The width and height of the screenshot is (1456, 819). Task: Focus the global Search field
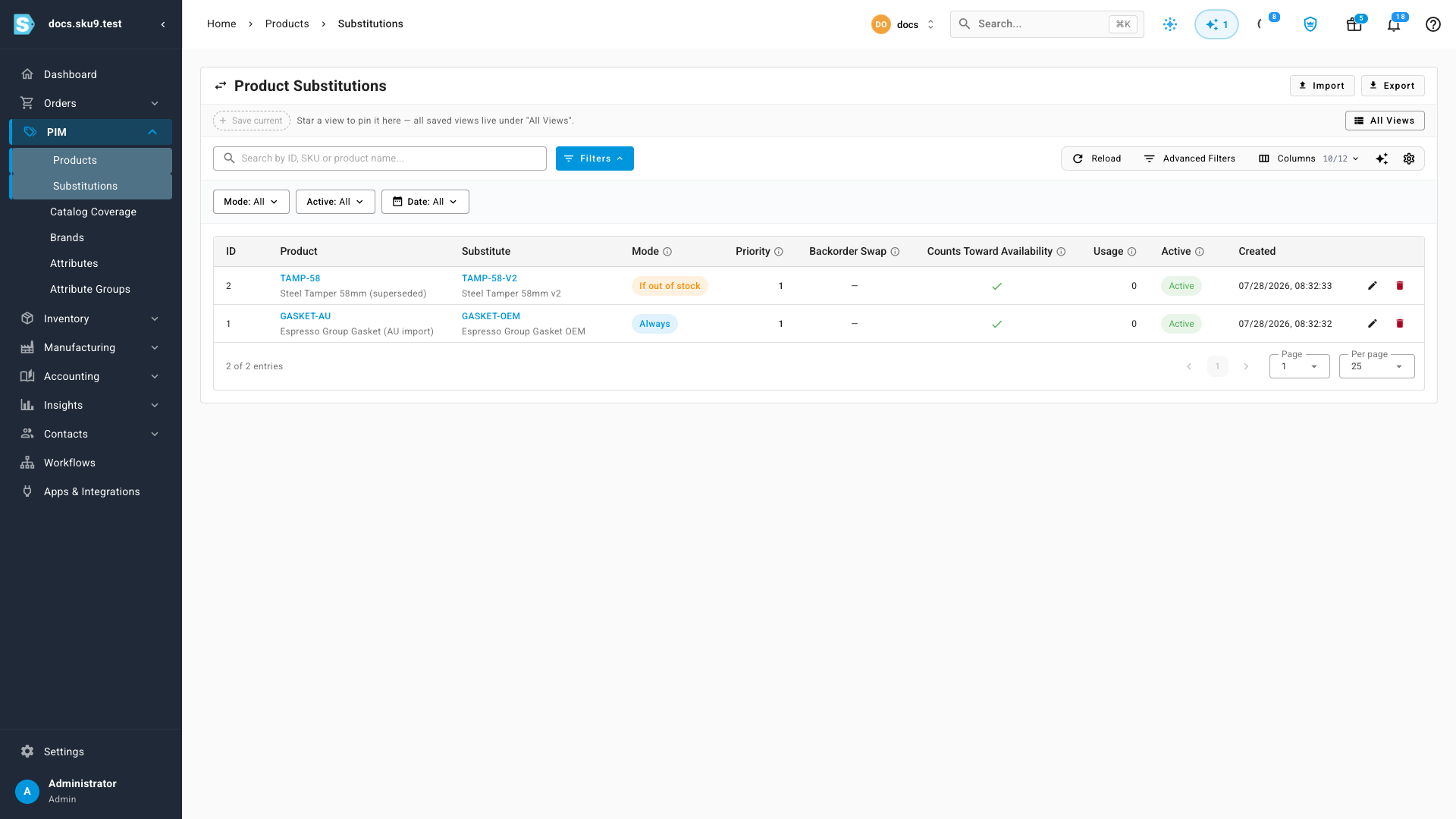point(1046,24)
